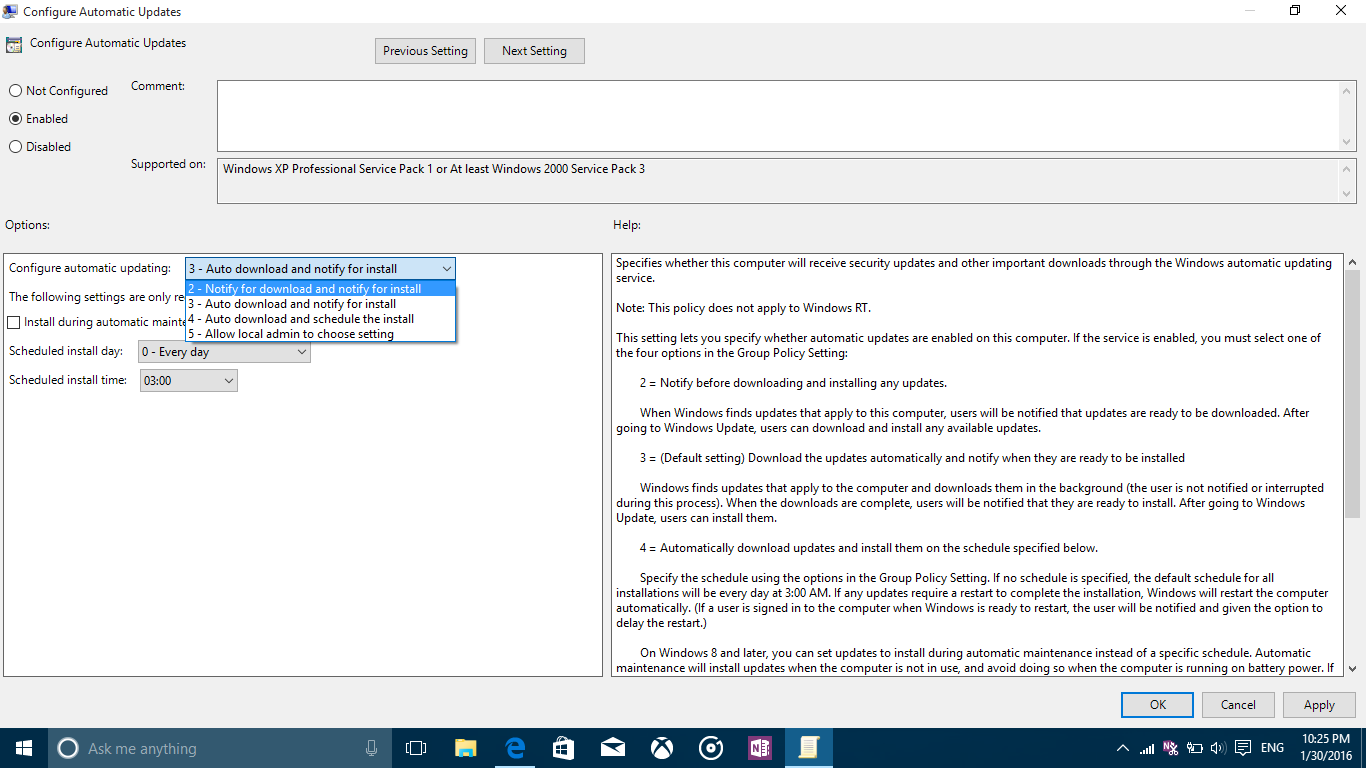Choose 5 - Allow local admin to choose setting
1366x768 pixels.
(x=320, y=334)
